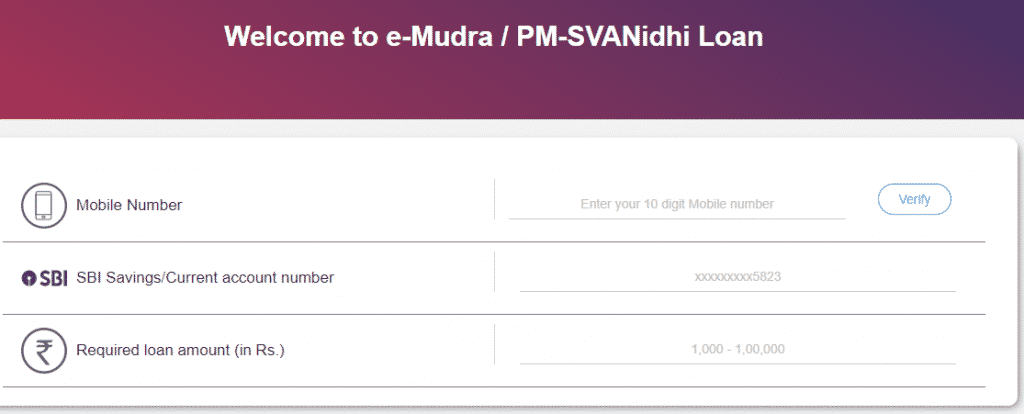The height and width of the screenshot is (414, 1024).
Task: Focus the required loan amount field
Action: tap(737, 350)
